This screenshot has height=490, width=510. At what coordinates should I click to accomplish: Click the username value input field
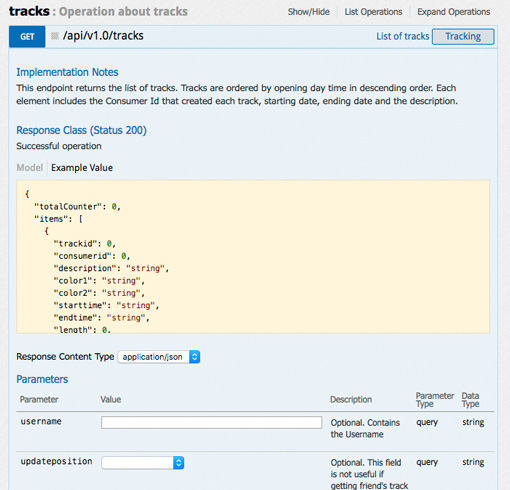(212, 422)
